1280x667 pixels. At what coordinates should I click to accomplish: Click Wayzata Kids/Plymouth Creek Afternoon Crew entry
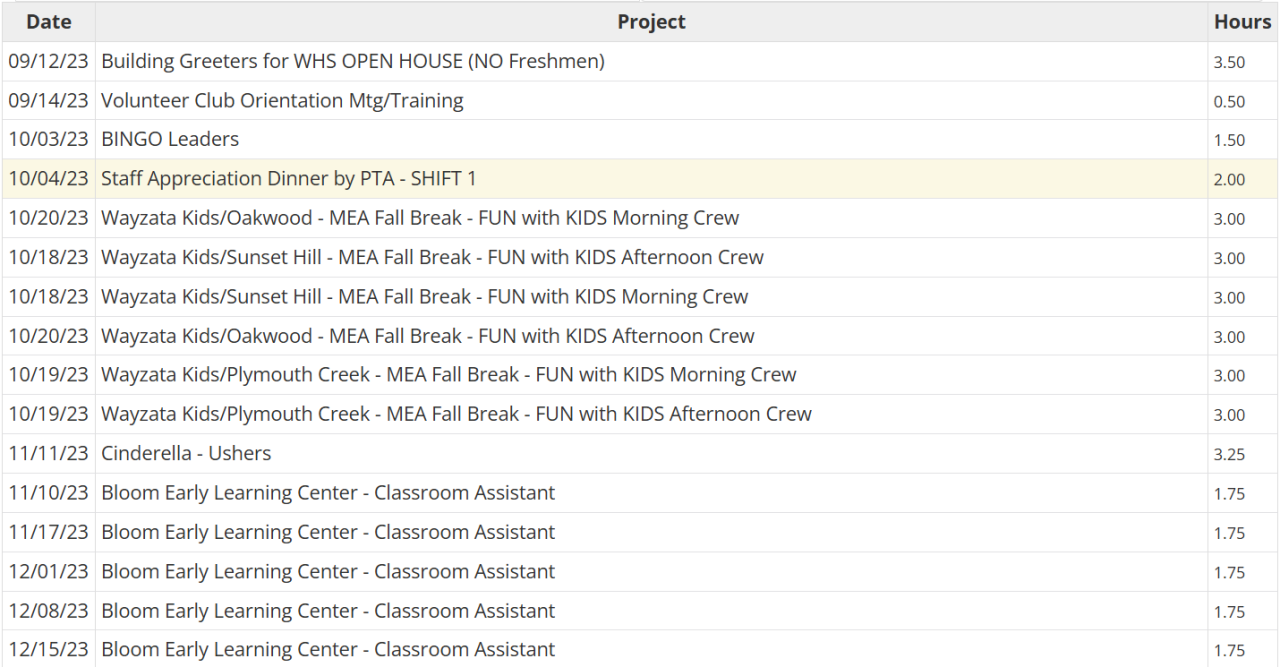click(x=456, y=414)
